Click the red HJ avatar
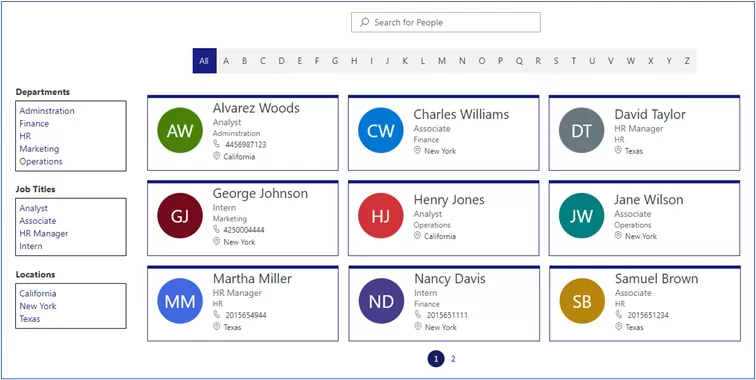Viewport: 756px width, 380px height. click(x=380, y=216)
